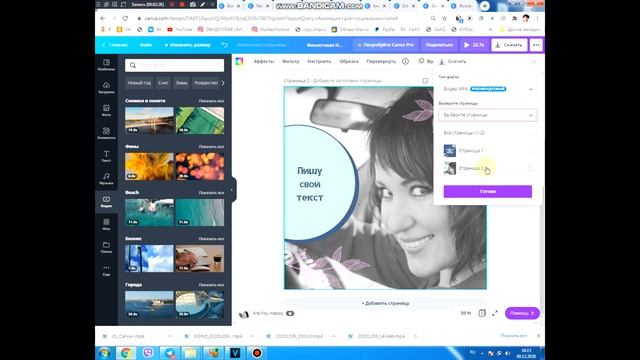Image resolution: width=640 pixels, height=360 pixels.
Task: Open the Помощь ? help button
Action: pyautogui.click(x=522, y=313)
